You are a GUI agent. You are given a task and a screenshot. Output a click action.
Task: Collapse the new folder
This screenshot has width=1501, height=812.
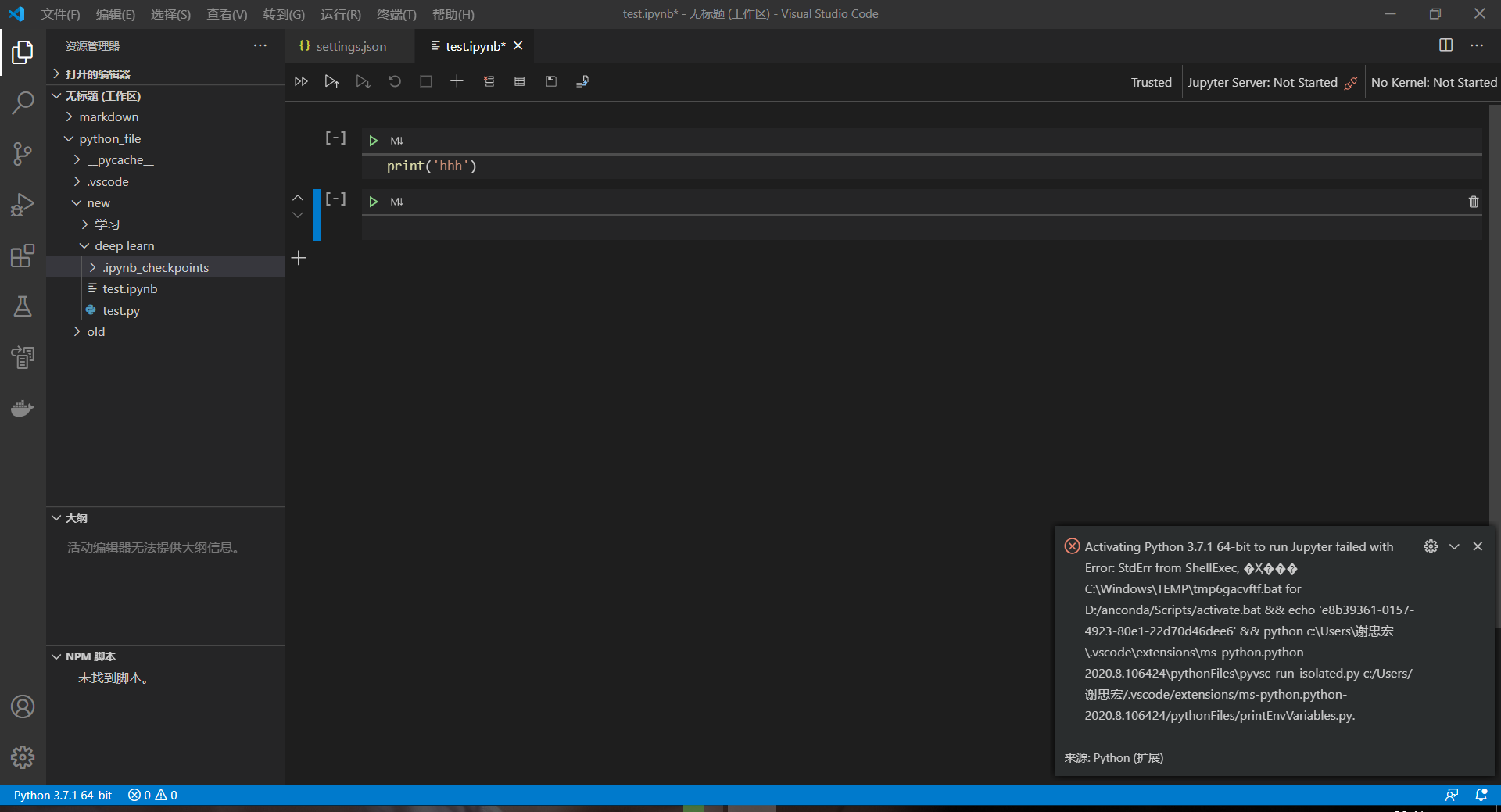tap(166, 202)
